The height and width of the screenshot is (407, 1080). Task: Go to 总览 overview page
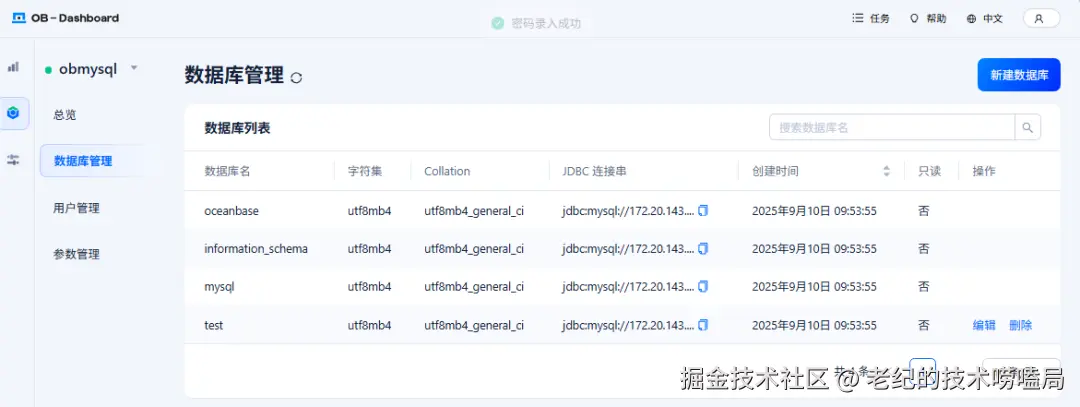[x=65, y=115]
